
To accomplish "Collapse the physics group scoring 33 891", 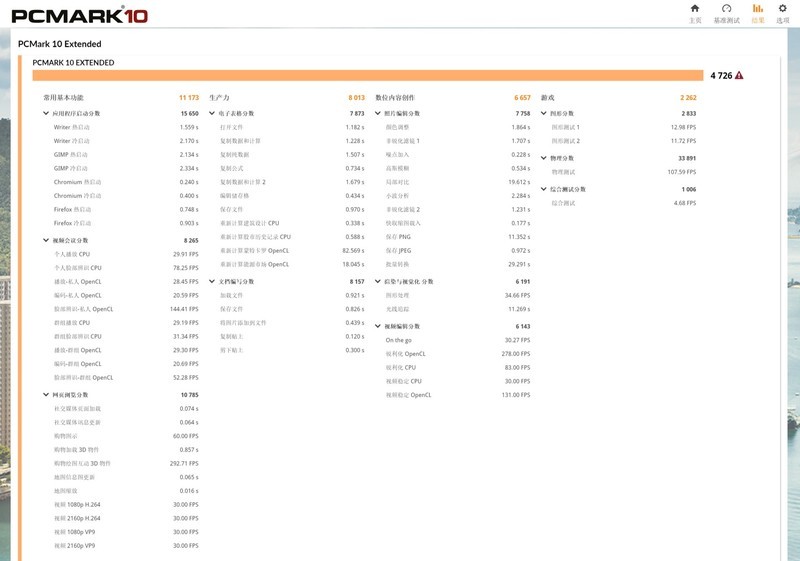I will 543,158.
